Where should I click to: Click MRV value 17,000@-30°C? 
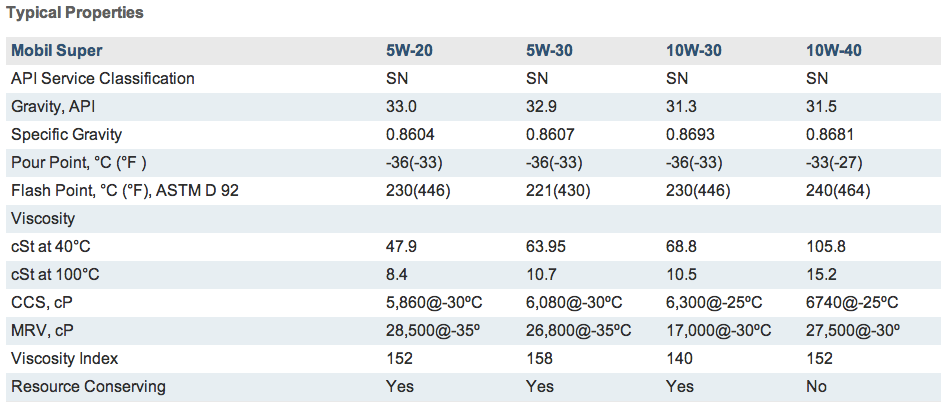tap(719, 330)
